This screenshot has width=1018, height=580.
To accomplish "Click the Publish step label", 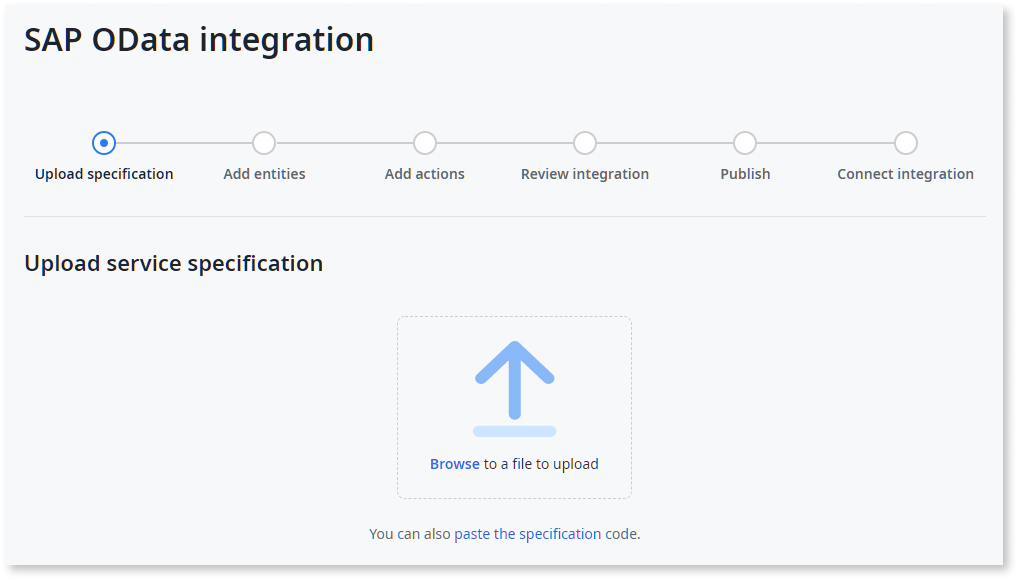I will click(745, 173).
